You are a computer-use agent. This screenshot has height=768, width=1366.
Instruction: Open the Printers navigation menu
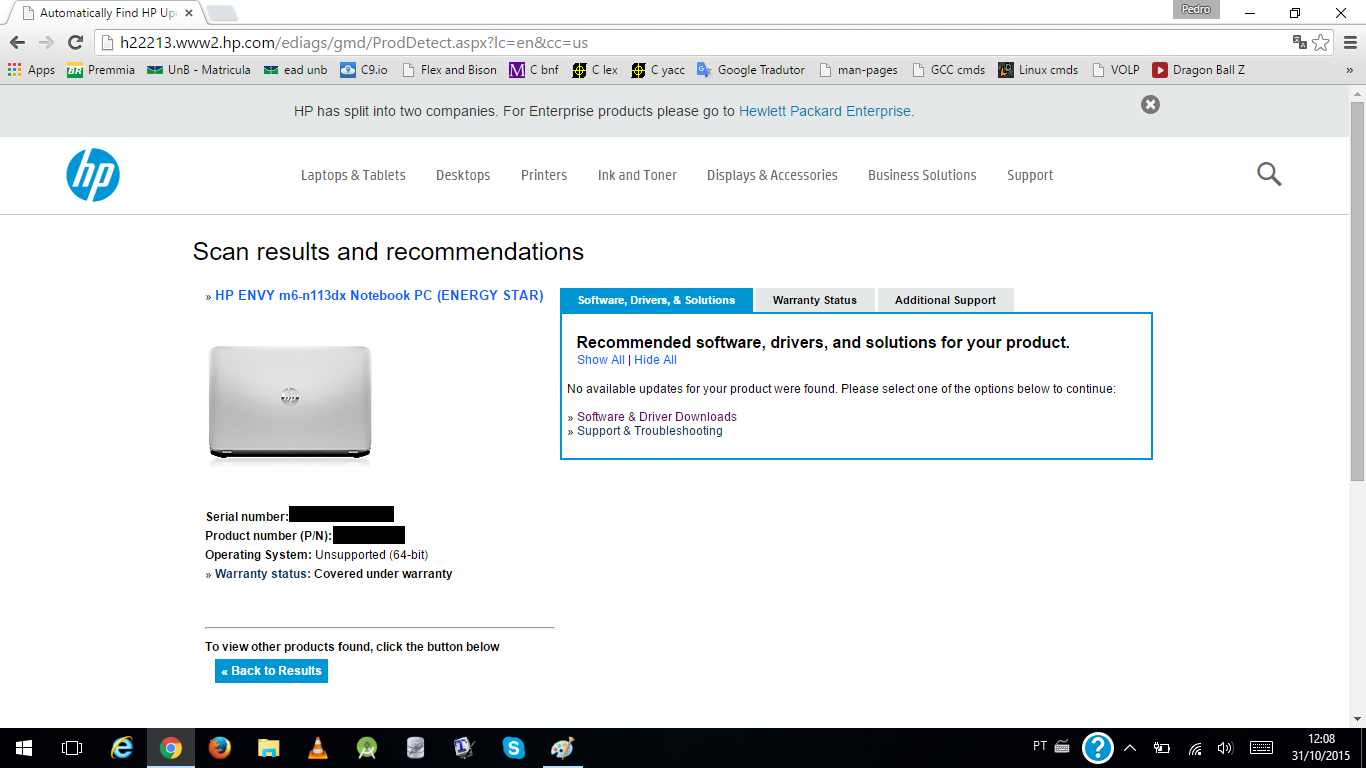click(544, 175)
